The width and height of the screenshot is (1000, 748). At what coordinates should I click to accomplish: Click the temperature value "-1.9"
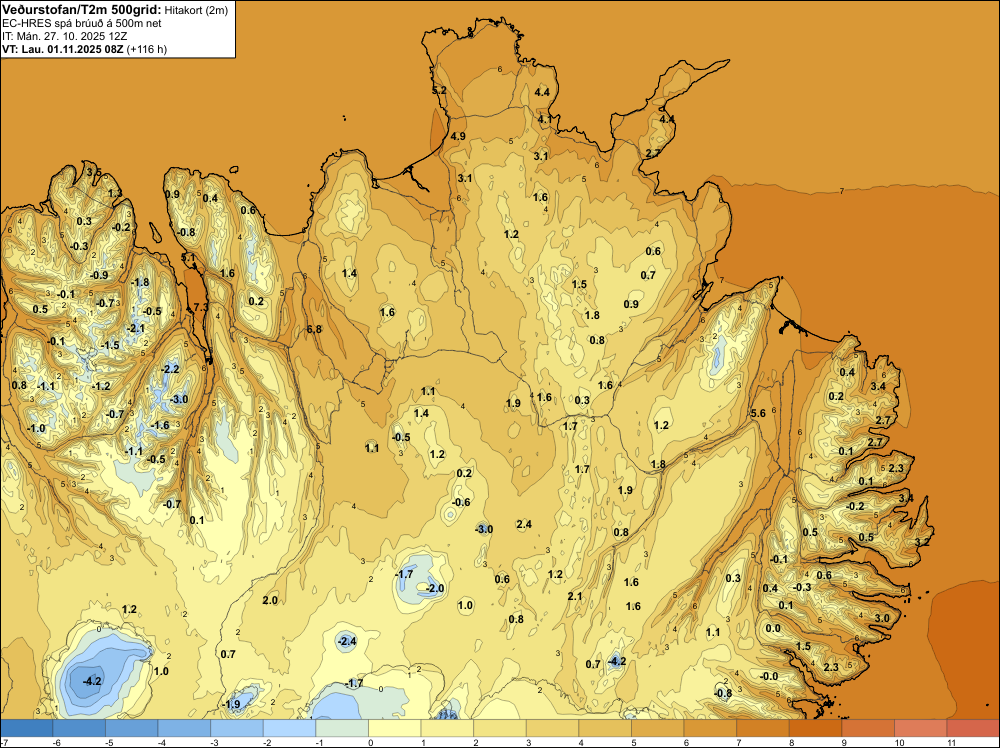click(231, 705)
